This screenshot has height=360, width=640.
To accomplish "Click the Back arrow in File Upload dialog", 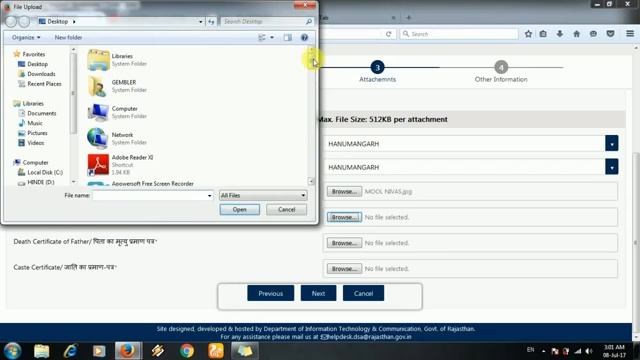I will (11, 21).
